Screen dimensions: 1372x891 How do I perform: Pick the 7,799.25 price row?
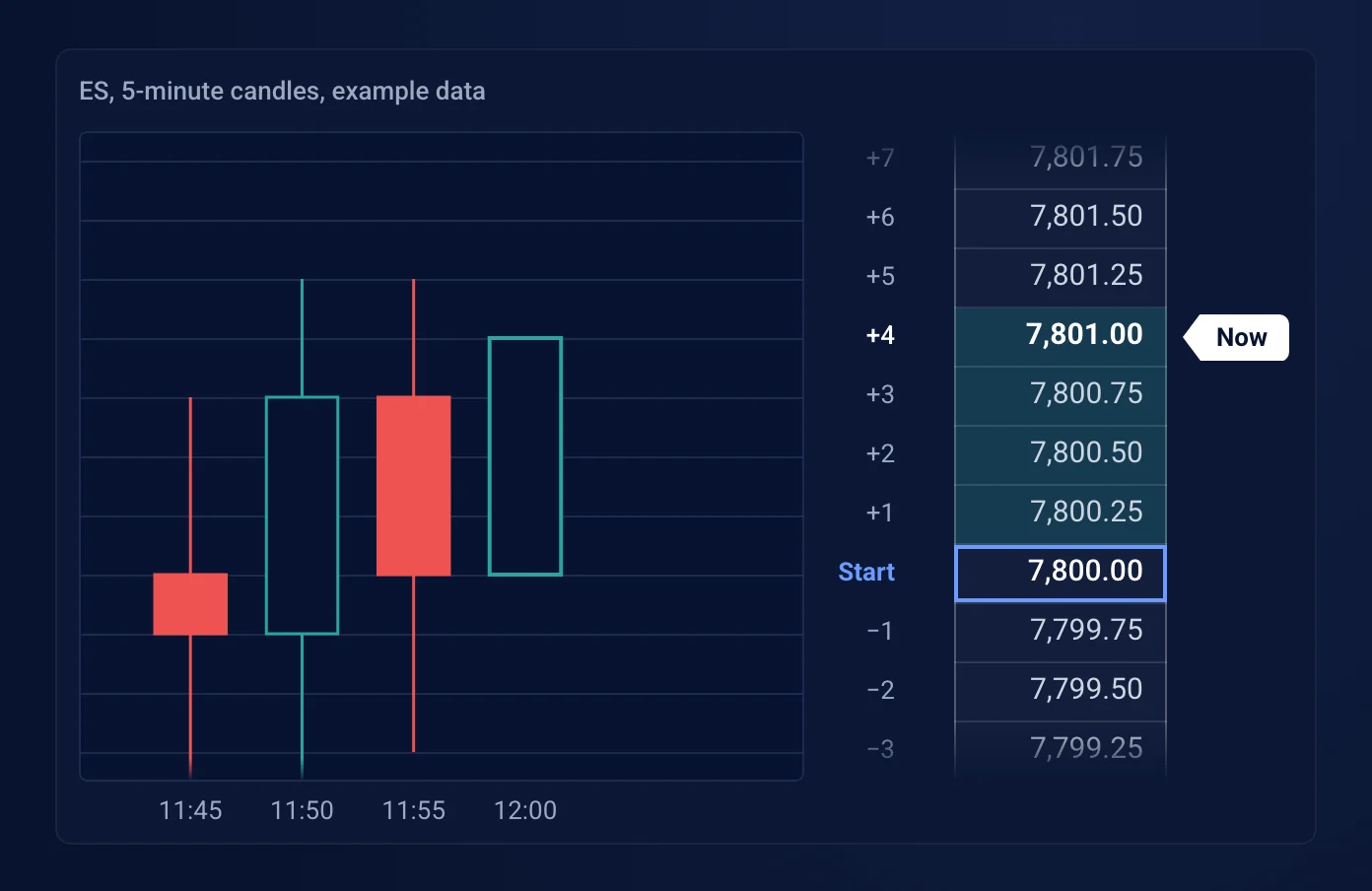pyautogui.click(x=1061, y=749)
